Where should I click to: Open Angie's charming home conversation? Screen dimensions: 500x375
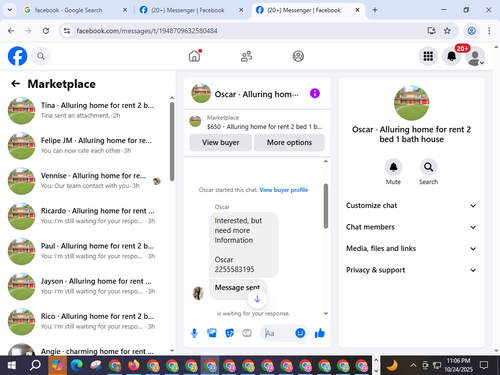tap(85, 349)
